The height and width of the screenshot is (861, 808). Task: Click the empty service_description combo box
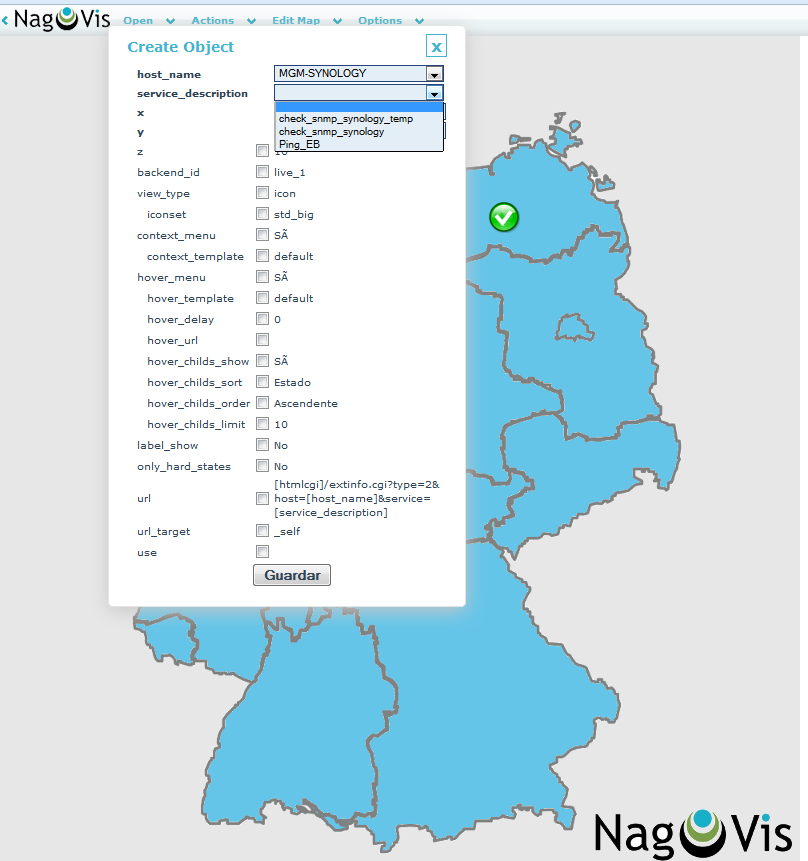pos(359,93)
